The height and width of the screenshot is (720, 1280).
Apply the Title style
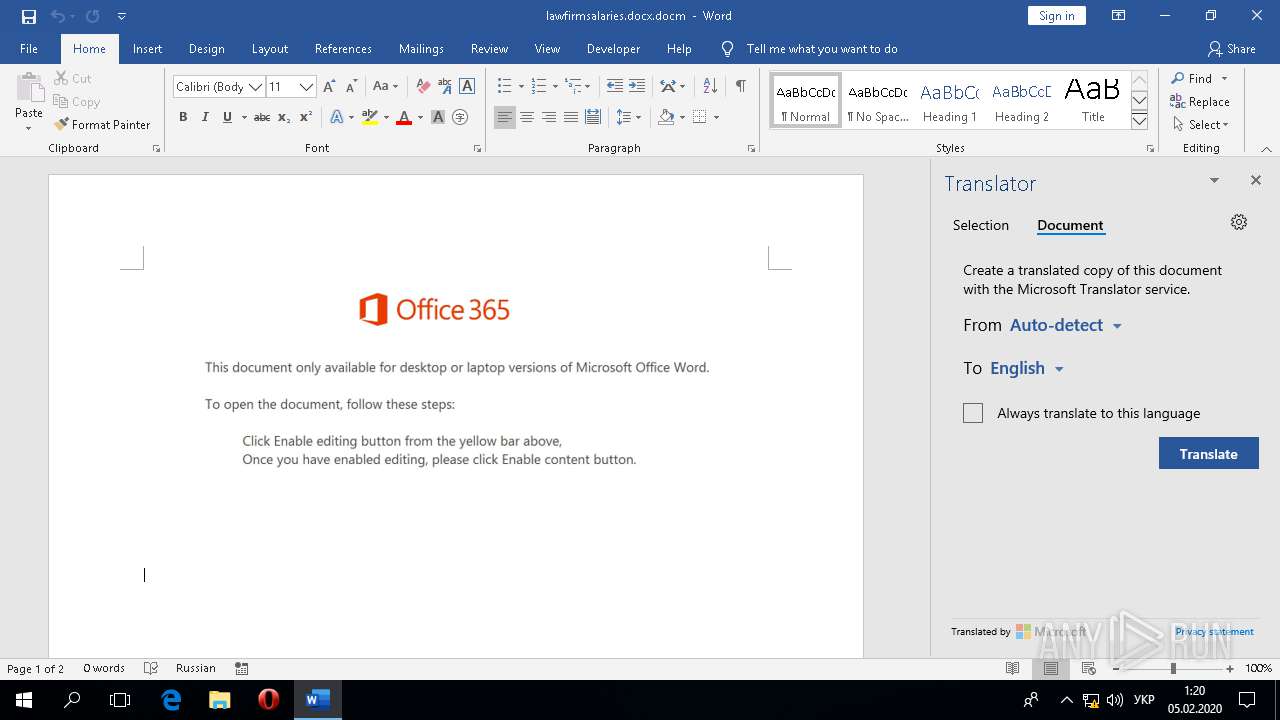pos(1093,101)
